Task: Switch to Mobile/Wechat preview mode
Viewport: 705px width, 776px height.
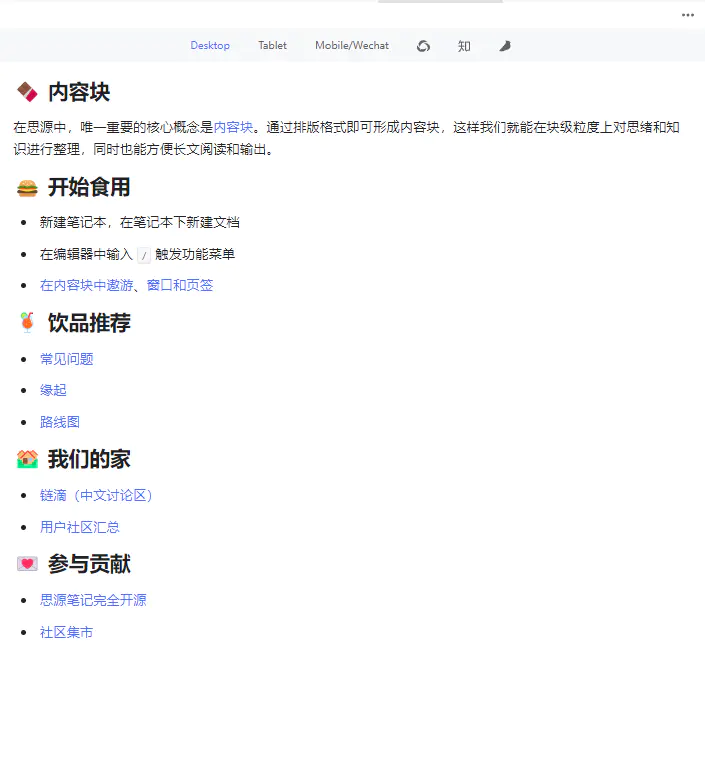Action: (352, 46)
